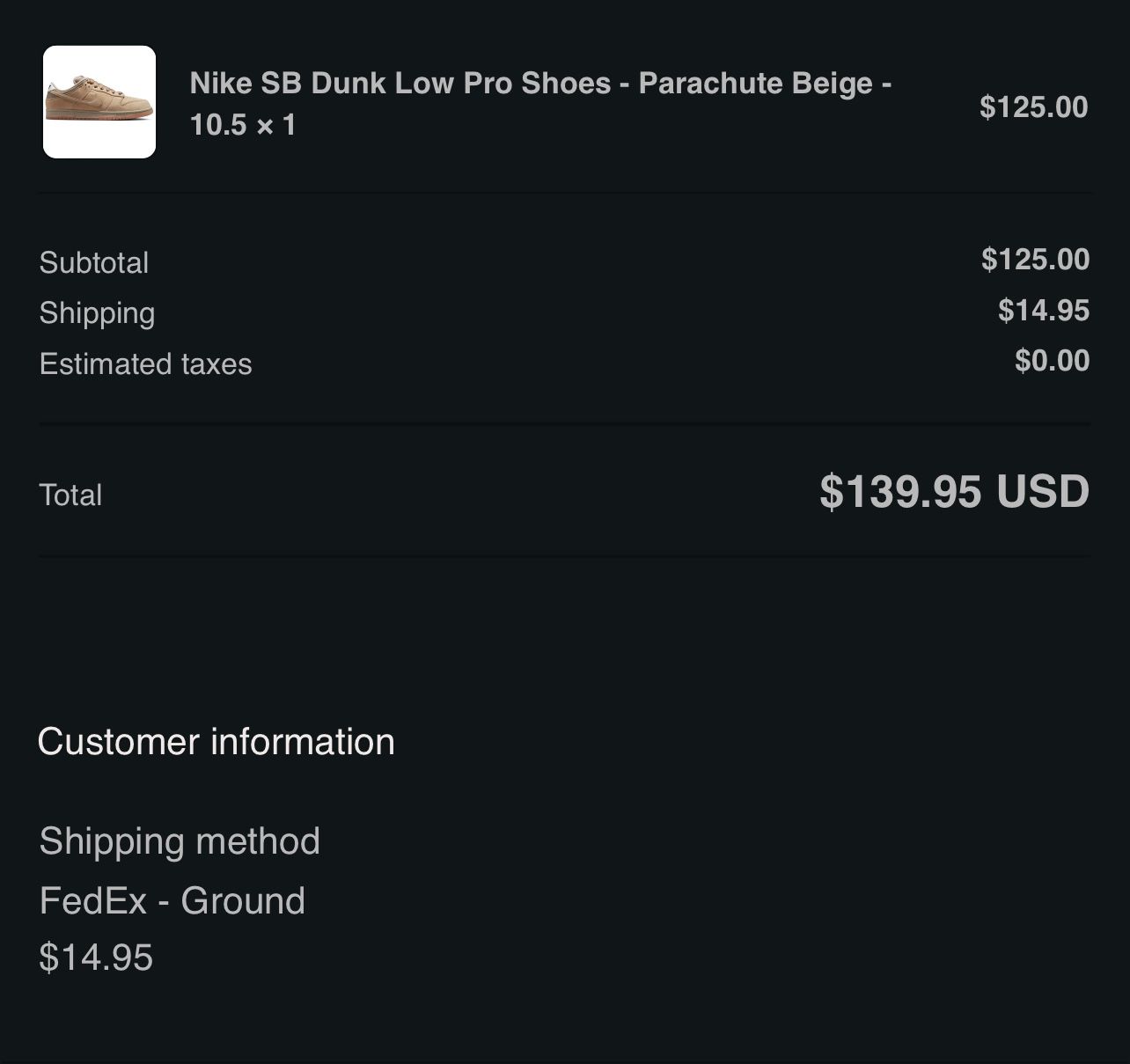1130x1064 pixels.
Task: Click the $14.95 under FedEx - Ground
Action: pyautogui.click(x=96, y=958)
